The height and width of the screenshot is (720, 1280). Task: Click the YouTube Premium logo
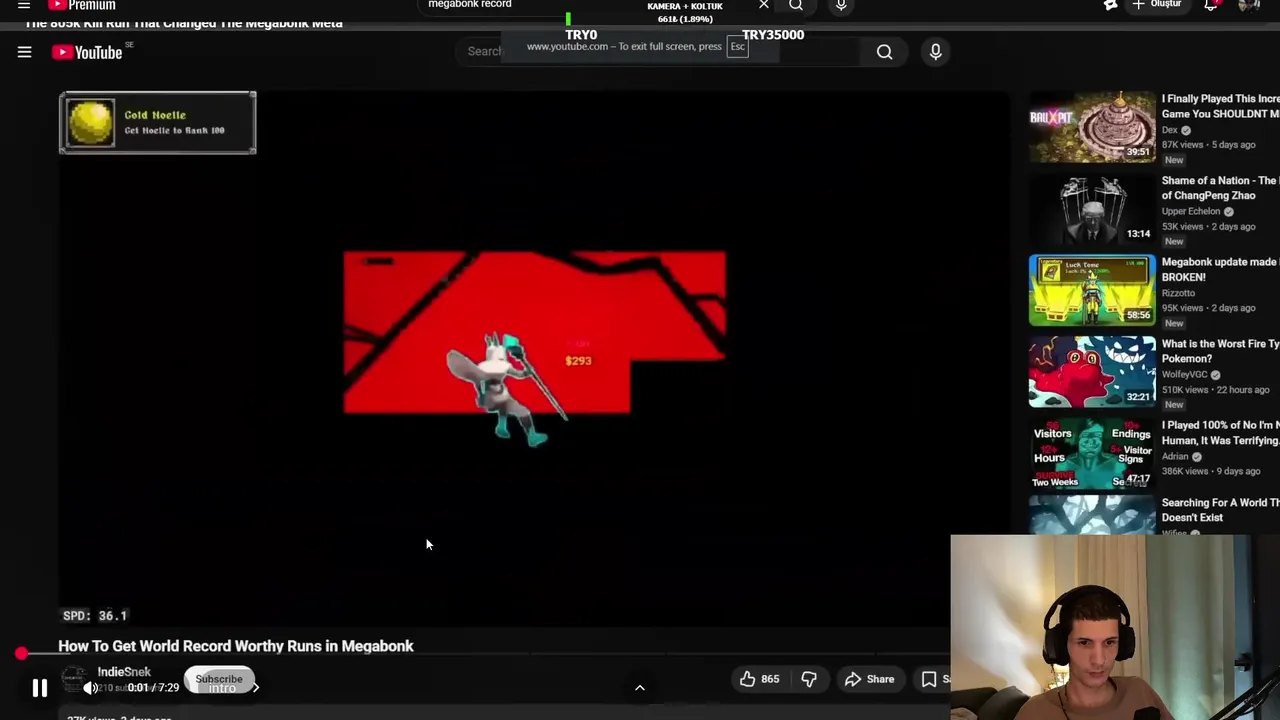[82, 5]
